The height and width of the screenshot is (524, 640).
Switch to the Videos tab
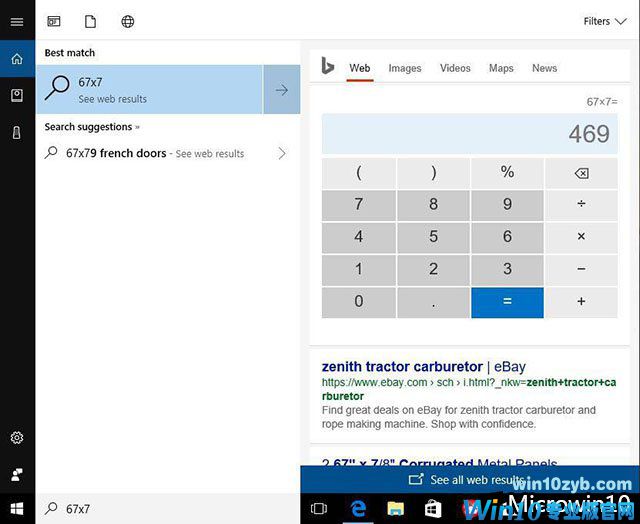pos(455,68)
